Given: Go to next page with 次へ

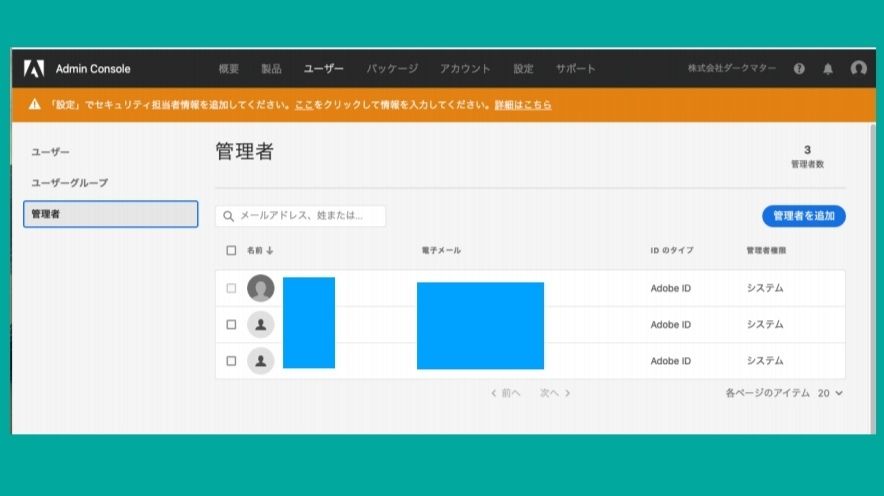Looking at the screenshot, I should point(555,393).
